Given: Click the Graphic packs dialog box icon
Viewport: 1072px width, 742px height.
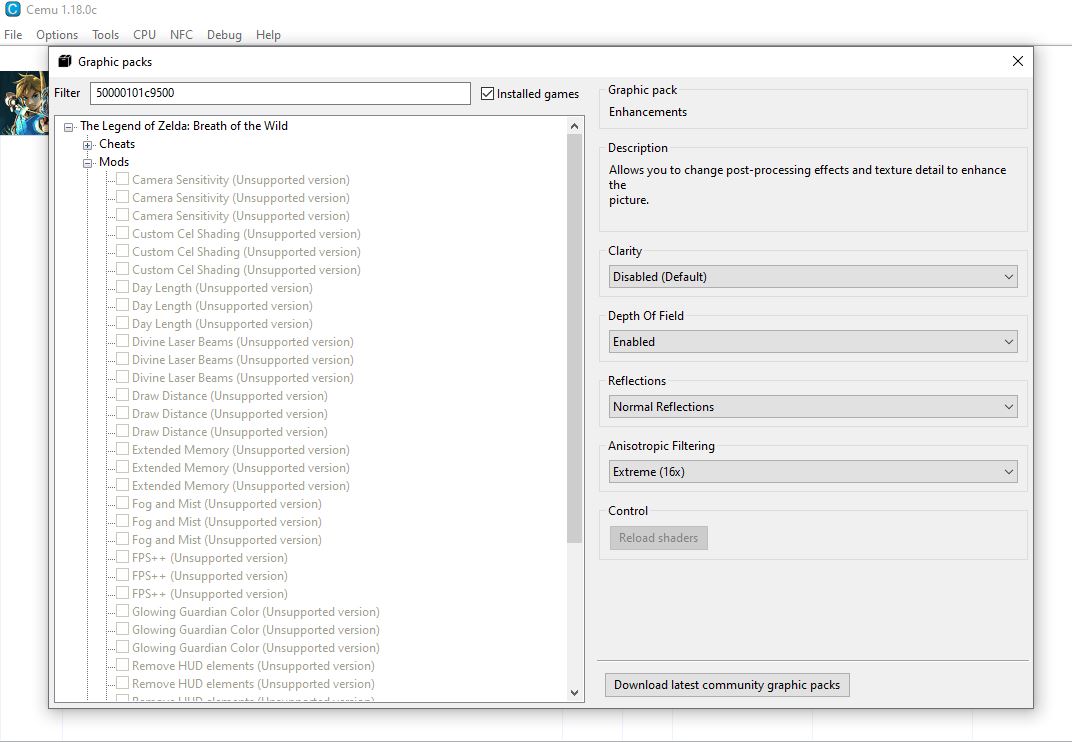Looking at the screenshot, I should [x=65, y=62].
